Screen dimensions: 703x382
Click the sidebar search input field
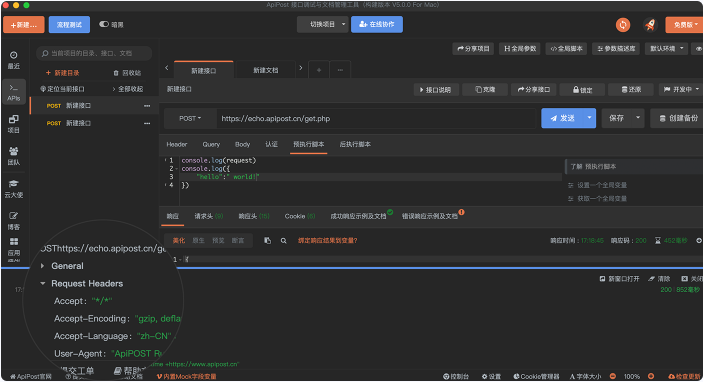click(94, 53)
